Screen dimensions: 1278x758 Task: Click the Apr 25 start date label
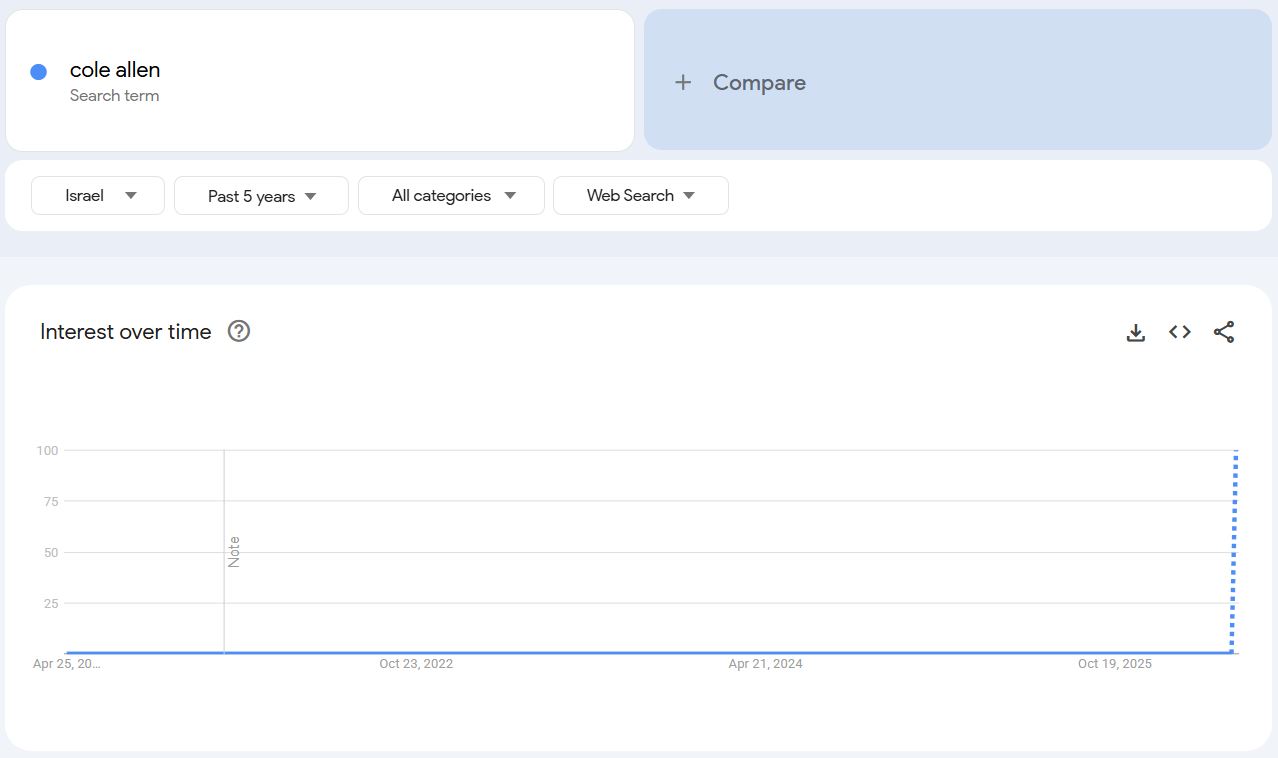tap(67, 664)
